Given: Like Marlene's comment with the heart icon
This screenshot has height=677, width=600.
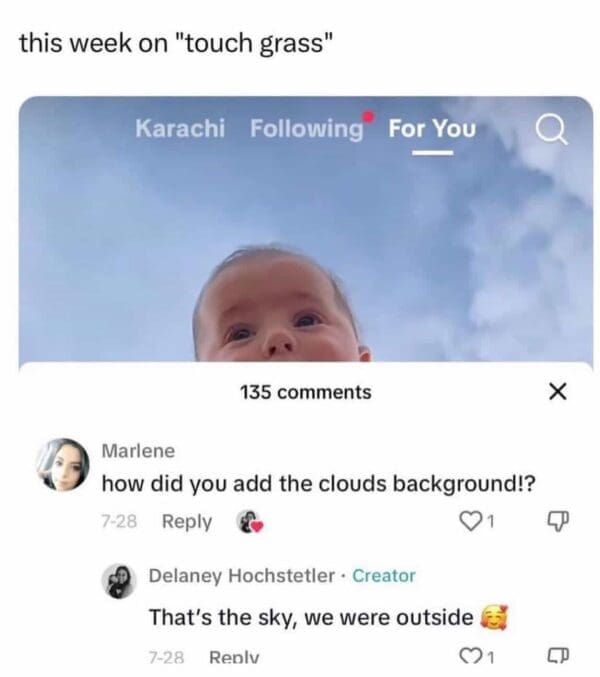Looking at the screenshot, I should 469,521.
